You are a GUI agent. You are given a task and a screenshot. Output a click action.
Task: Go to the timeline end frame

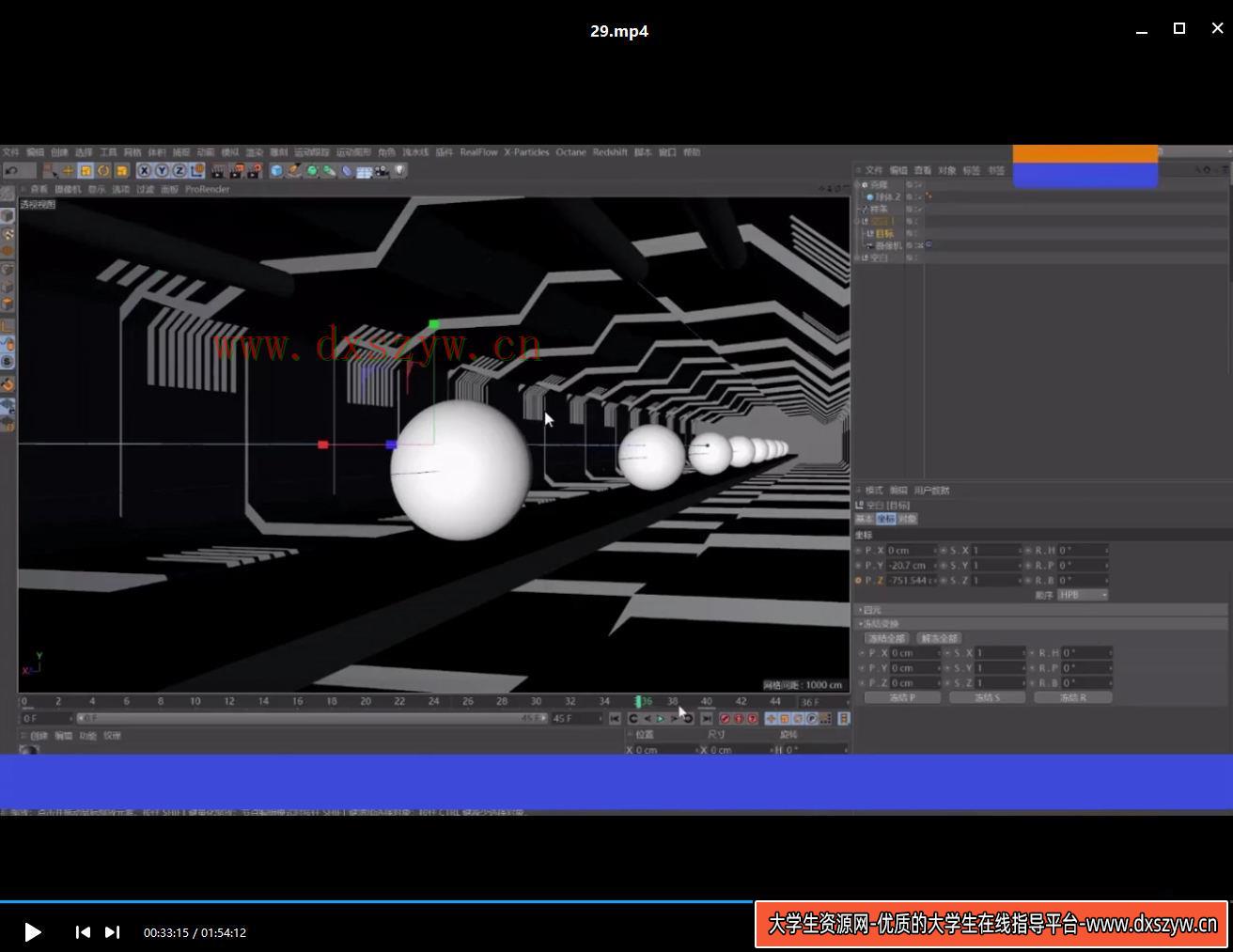707,719
